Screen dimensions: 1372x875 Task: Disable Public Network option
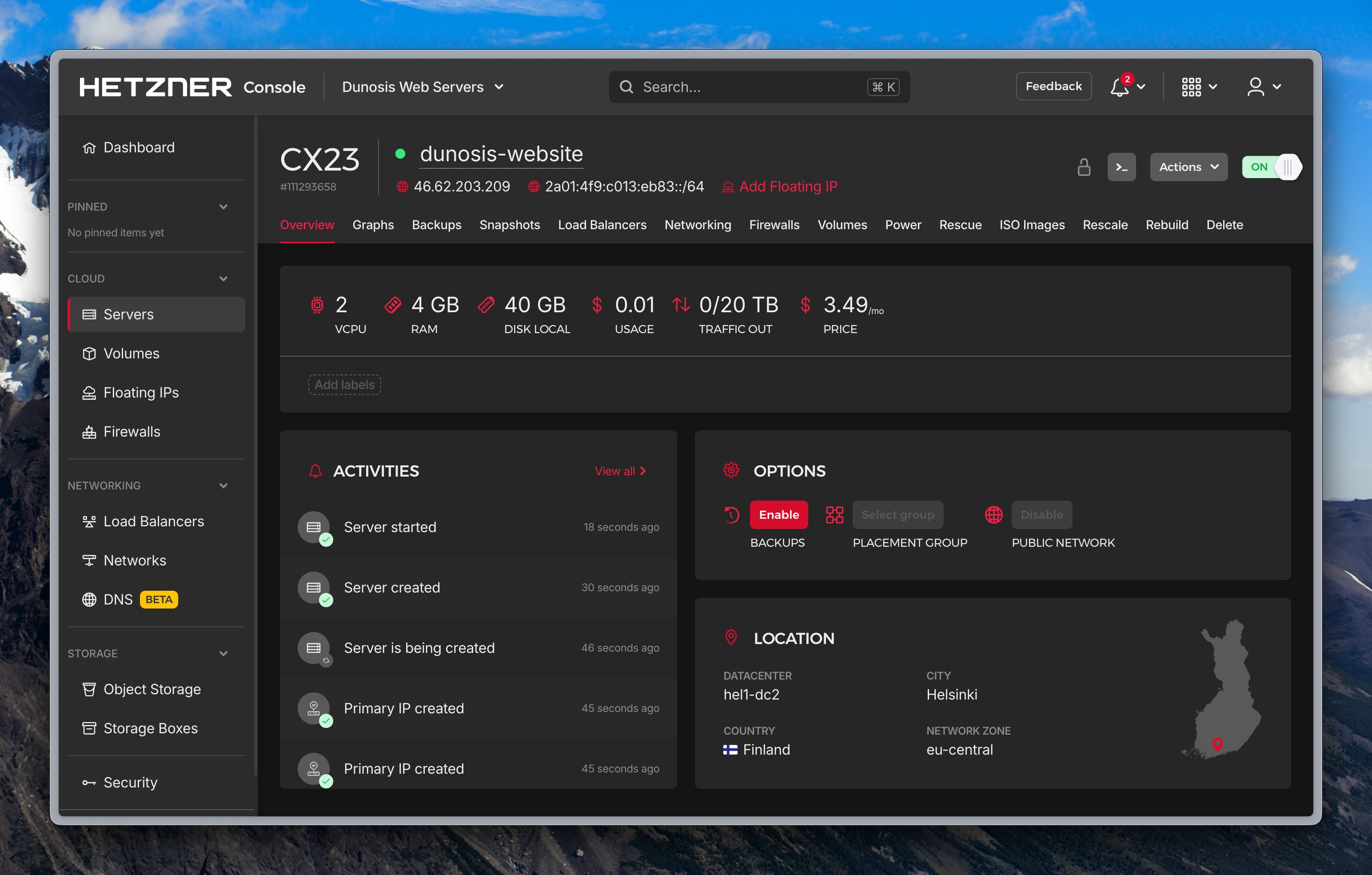[1041, 514]
